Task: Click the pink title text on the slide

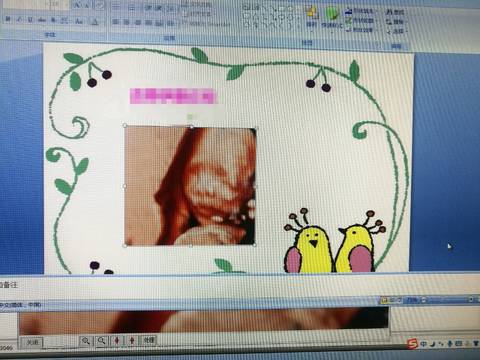Action: pyautogui.click(x=173, y=96)
